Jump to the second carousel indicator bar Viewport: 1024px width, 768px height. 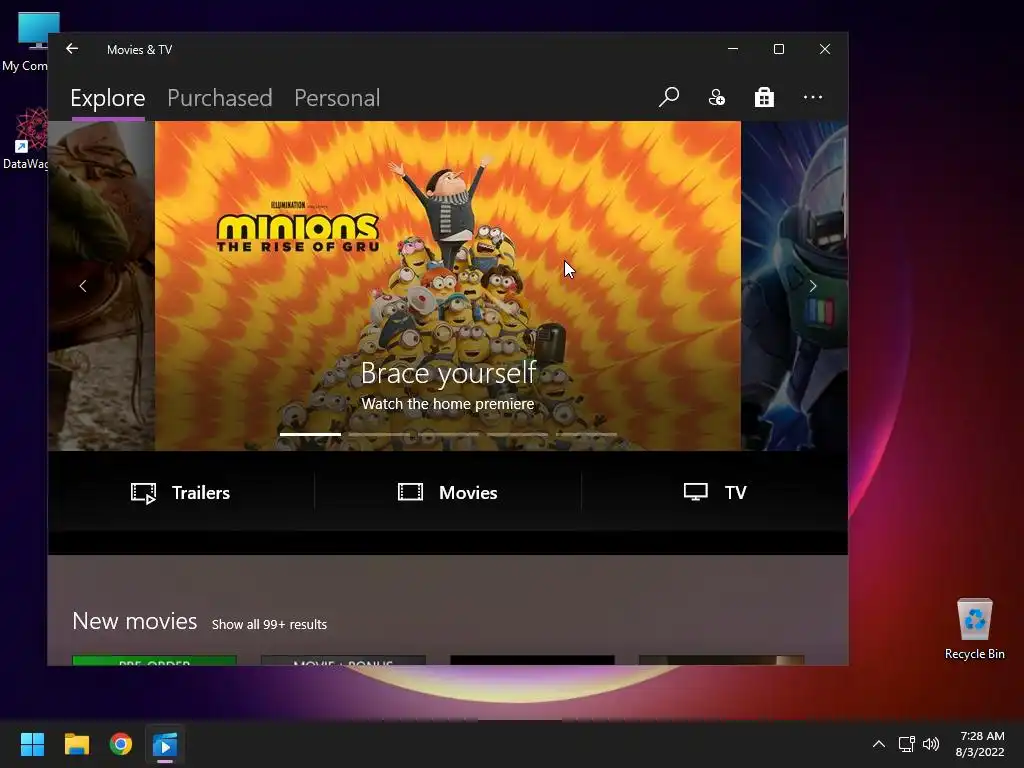click(x=379, y=434)
